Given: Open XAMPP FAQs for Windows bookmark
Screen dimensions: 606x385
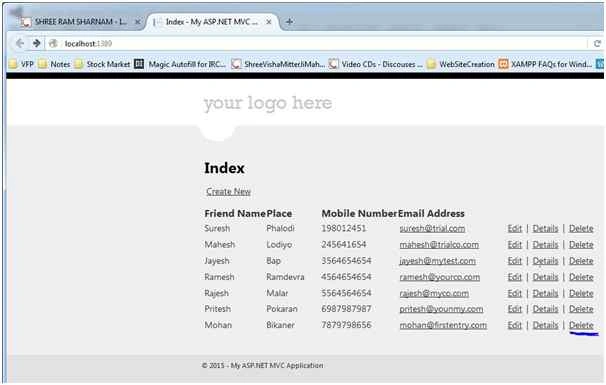Looking at the screenshot, I should tap(546, 64).
